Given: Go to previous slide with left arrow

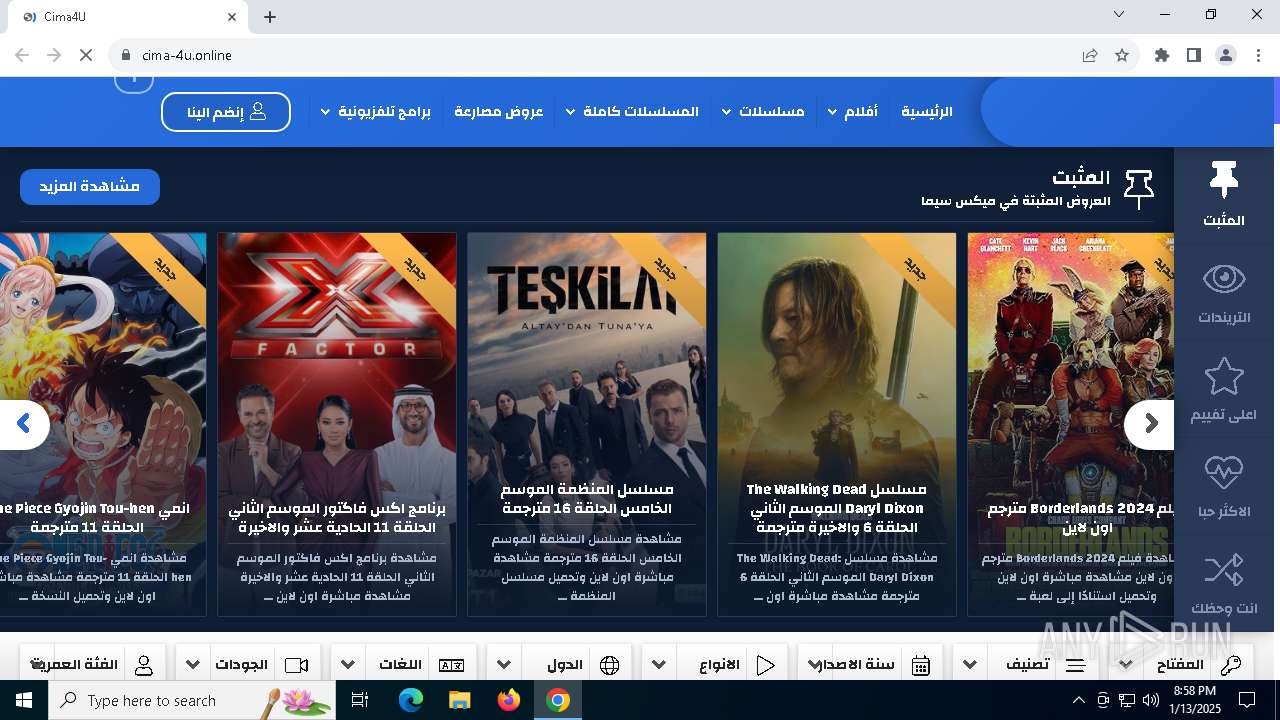Looking at the screenshot, I should 24,424.
